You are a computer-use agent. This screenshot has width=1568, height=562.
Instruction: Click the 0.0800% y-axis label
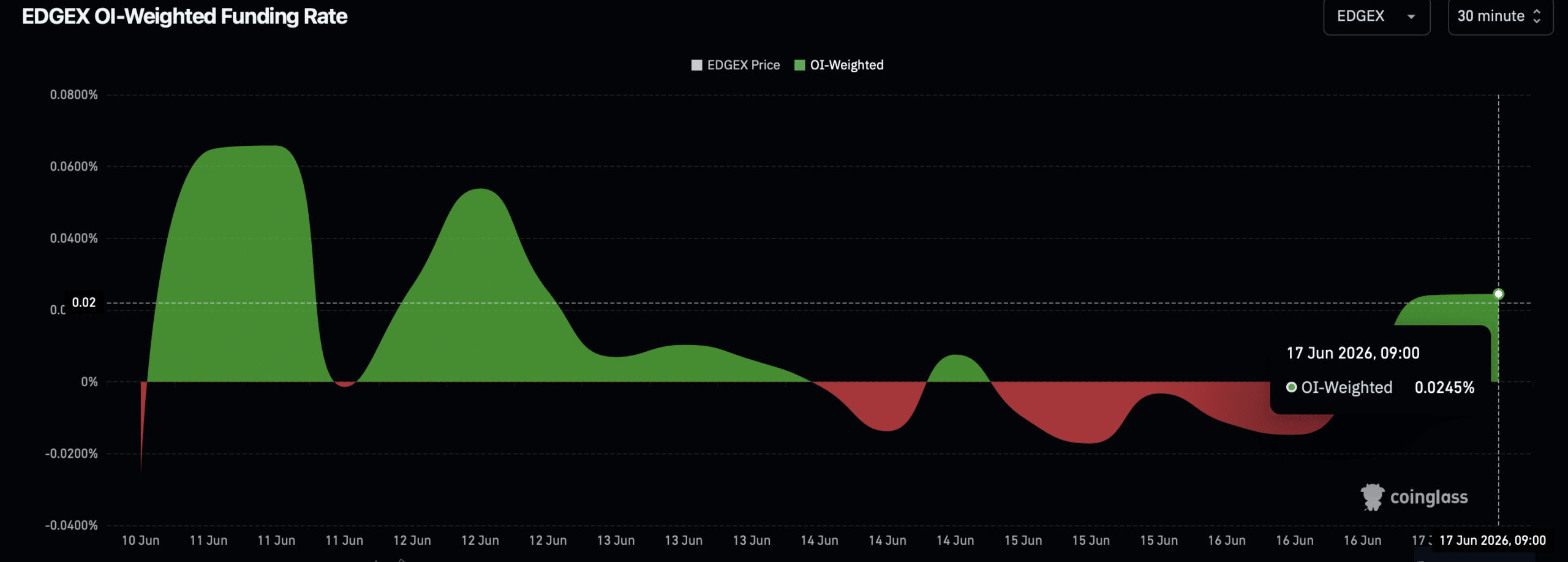tap(74, 95)
